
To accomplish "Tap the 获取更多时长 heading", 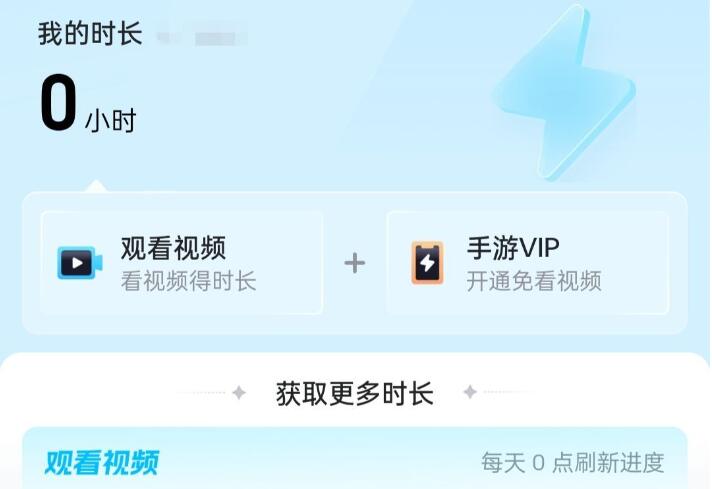I will point(355,393).
